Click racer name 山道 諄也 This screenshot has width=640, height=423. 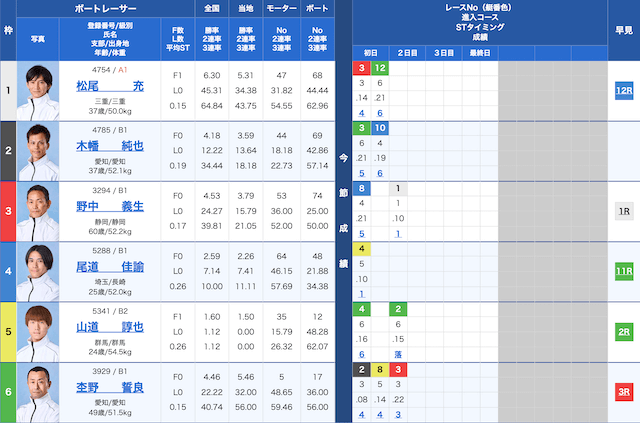click(x=110, y=327)
